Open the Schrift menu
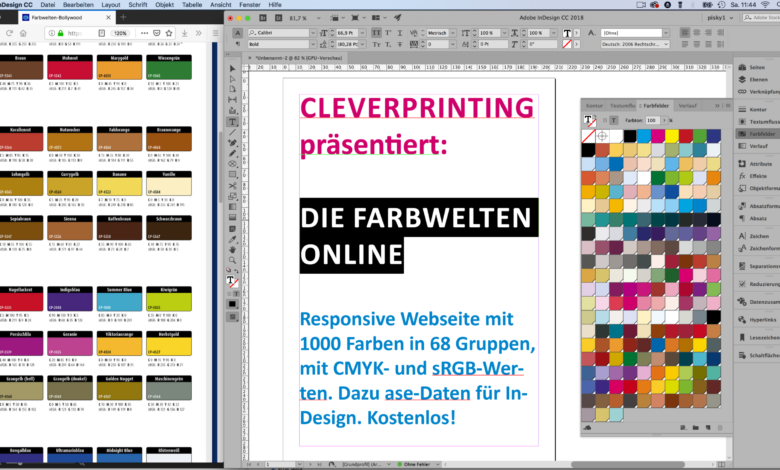 coord(138,4)
